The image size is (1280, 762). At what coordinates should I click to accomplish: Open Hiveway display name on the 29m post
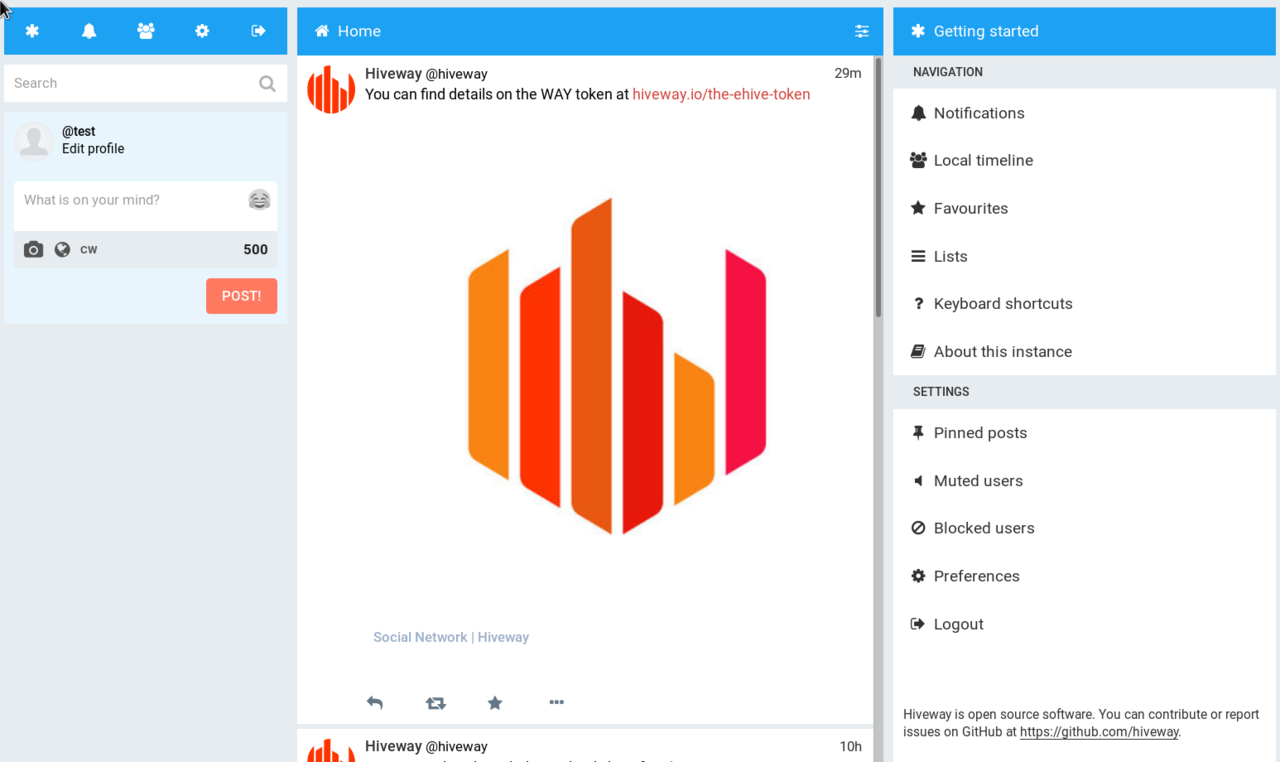pos(393,74)
